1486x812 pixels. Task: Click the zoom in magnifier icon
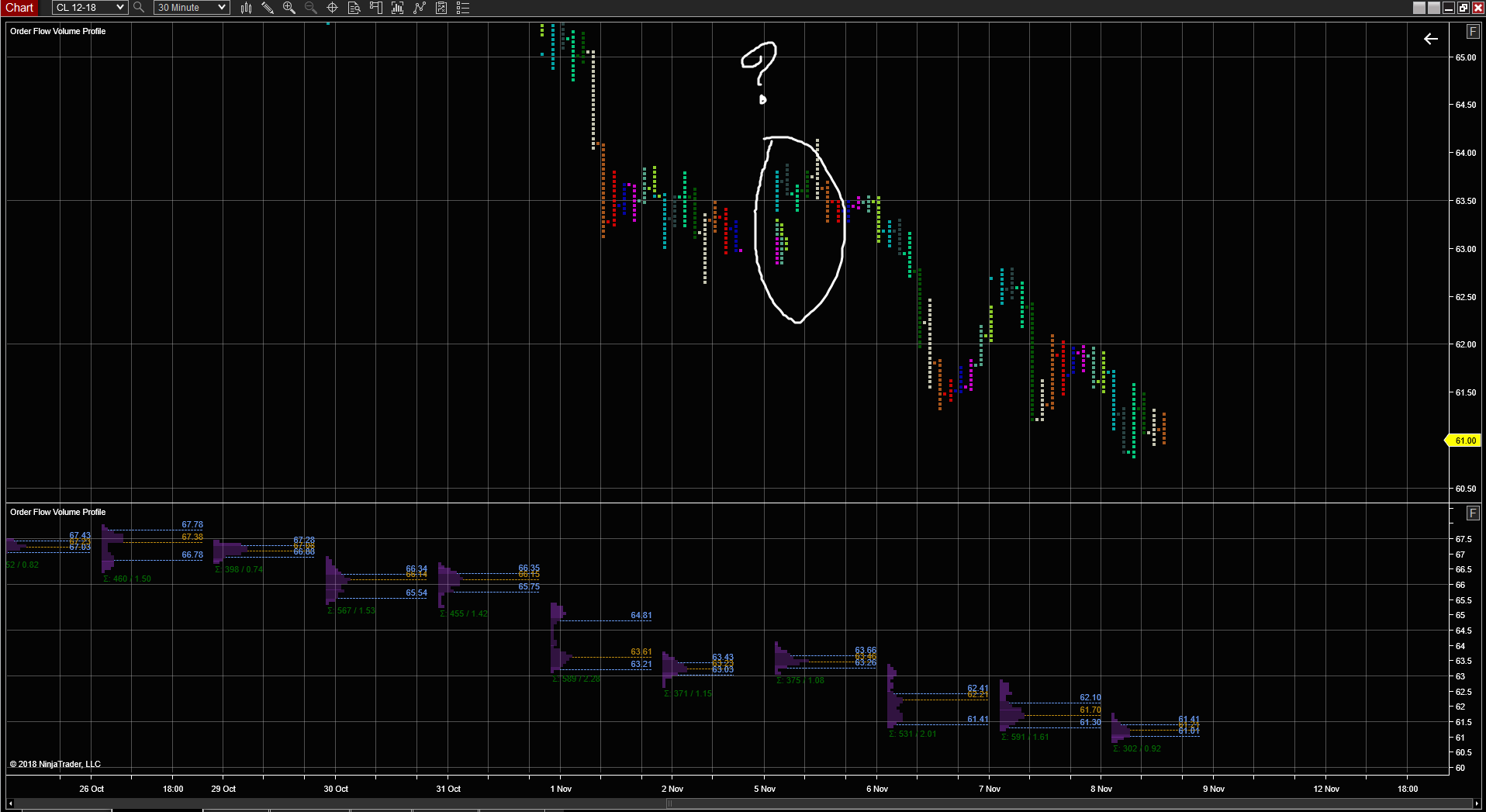(x=289, y=8)
